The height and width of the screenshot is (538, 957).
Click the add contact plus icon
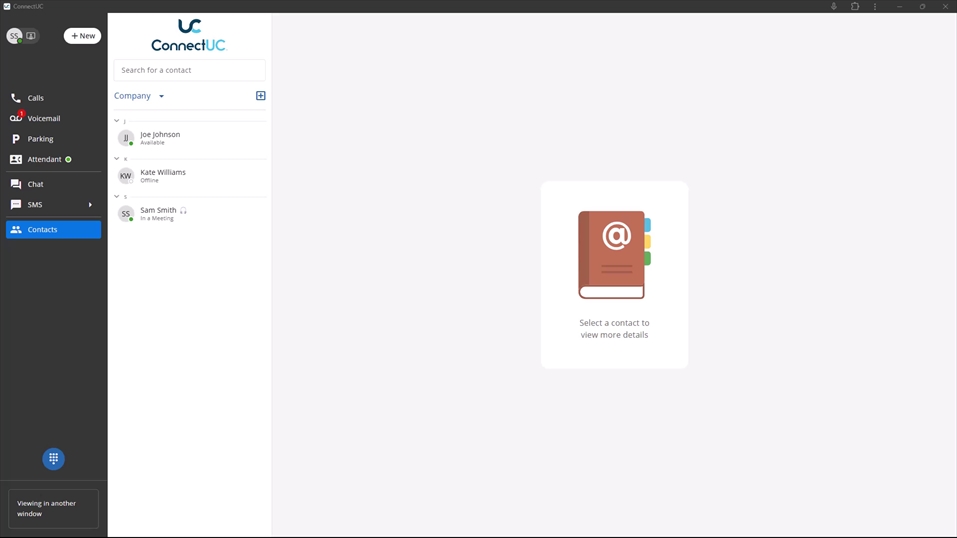(261, 96)
